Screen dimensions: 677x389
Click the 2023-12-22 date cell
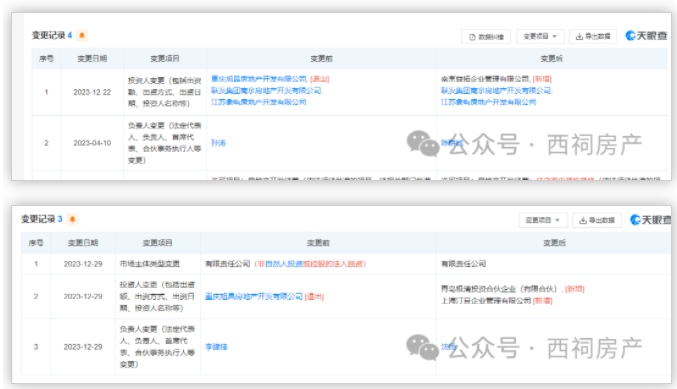pos(92,92)
